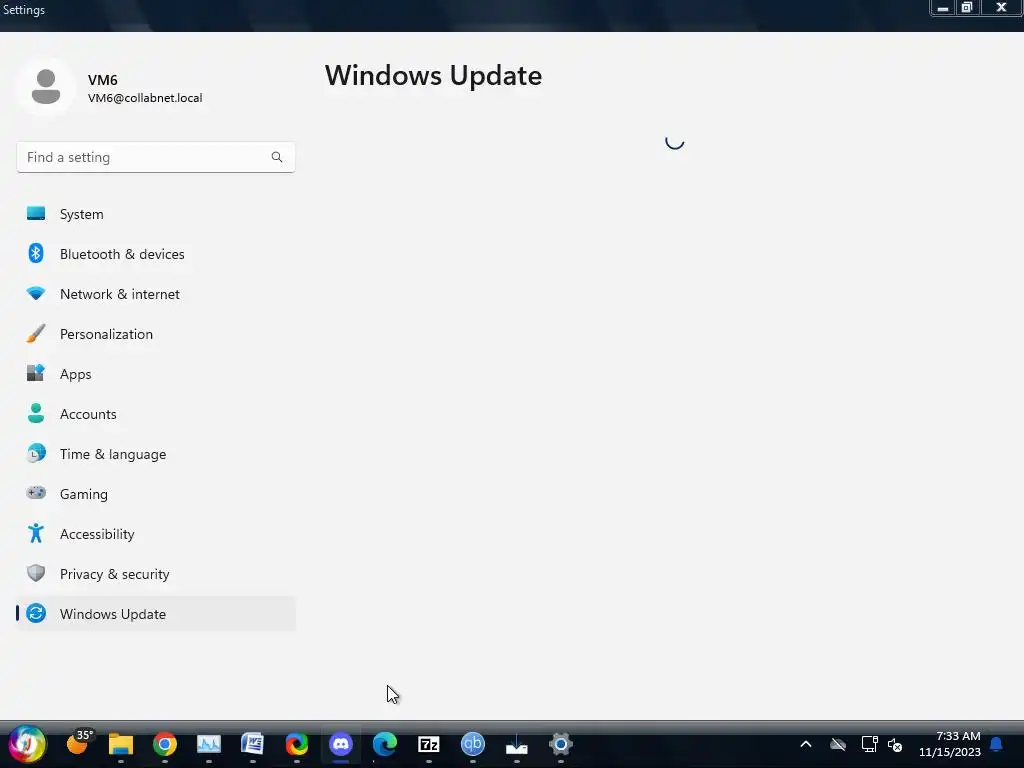Viewport: 1024px width, 768px height.
Task: Open the System settings category
Action: (155, 214)
